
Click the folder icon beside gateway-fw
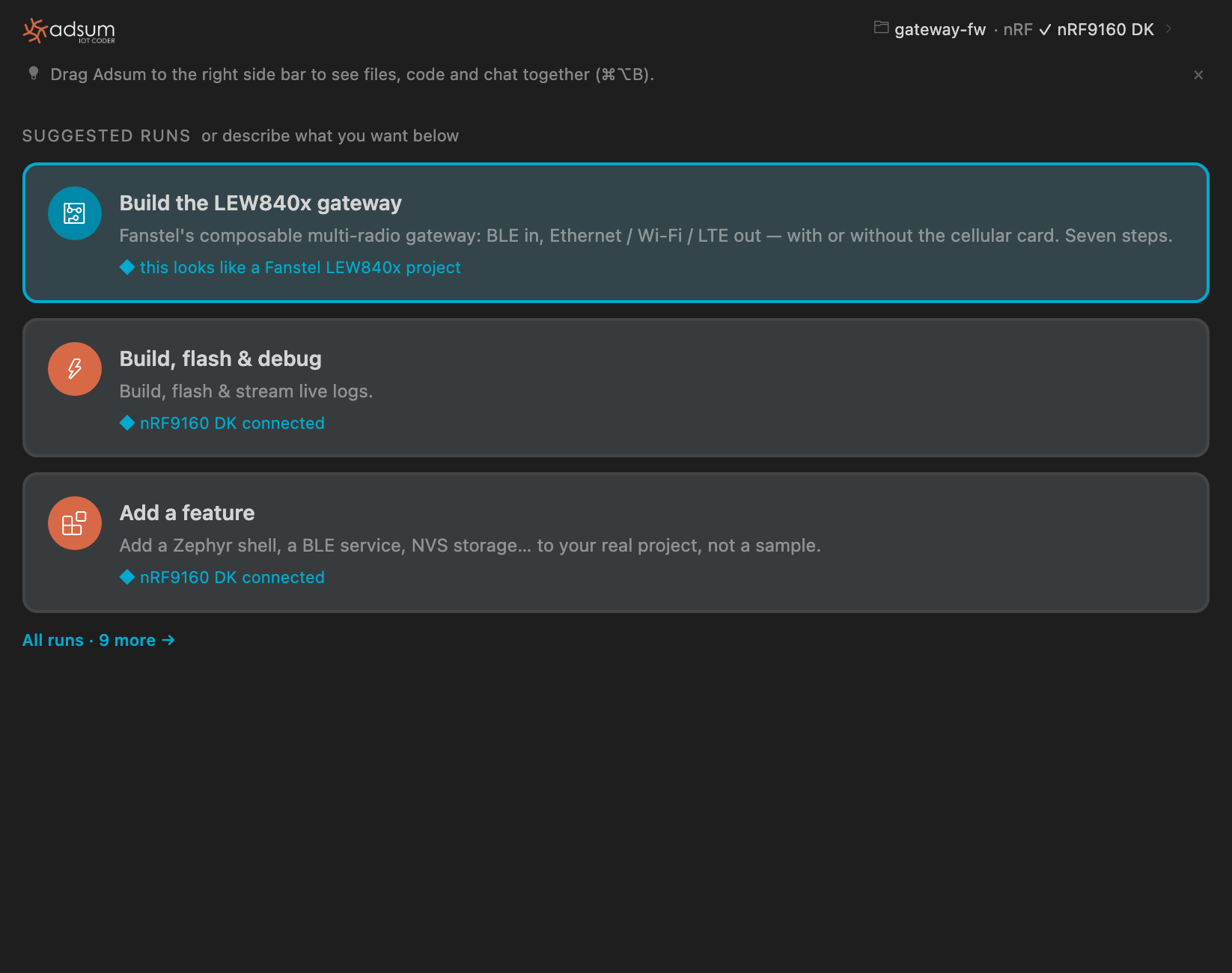pos(882,28)
